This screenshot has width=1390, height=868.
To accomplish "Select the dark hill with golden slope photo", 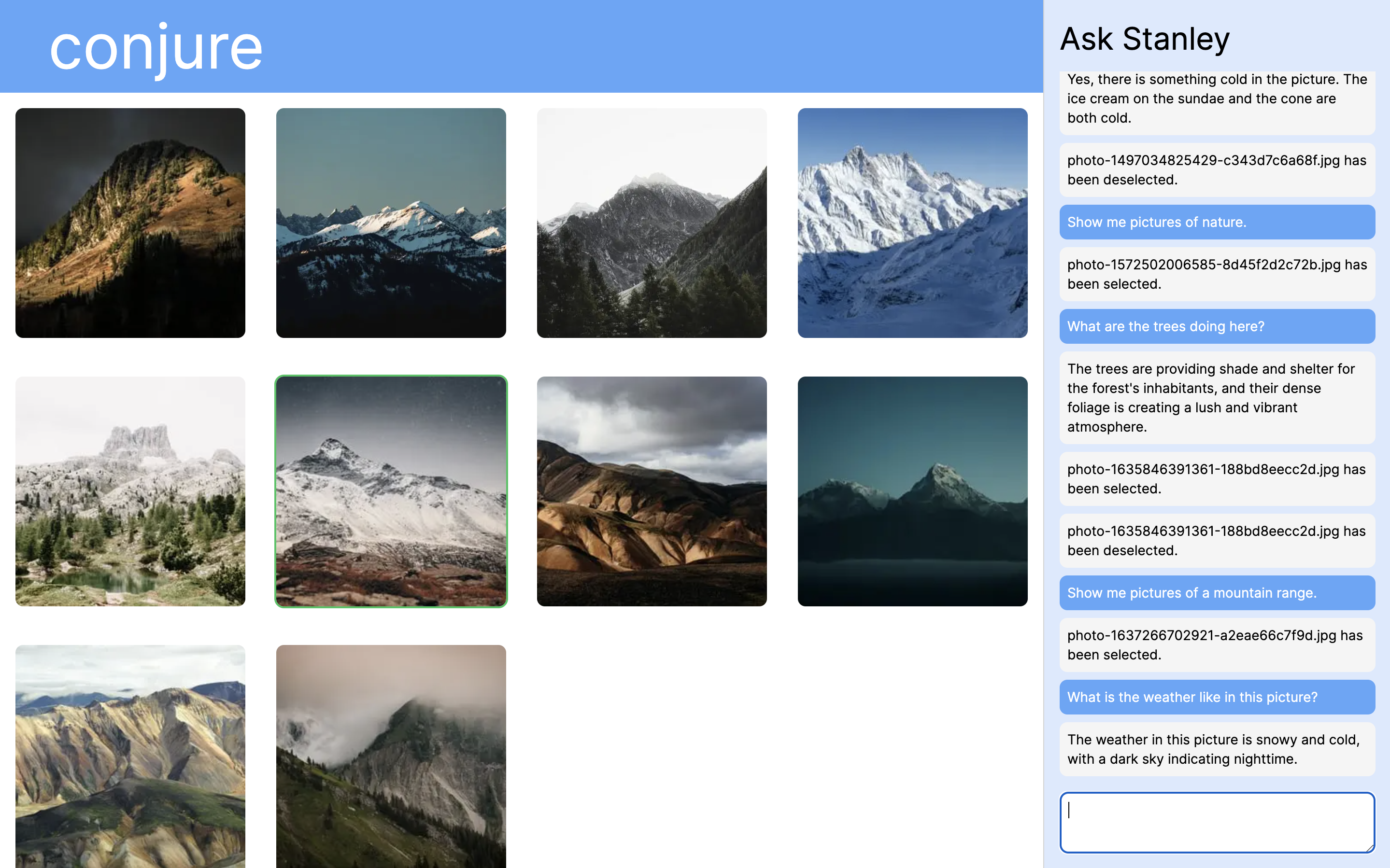I will point(130,223).
